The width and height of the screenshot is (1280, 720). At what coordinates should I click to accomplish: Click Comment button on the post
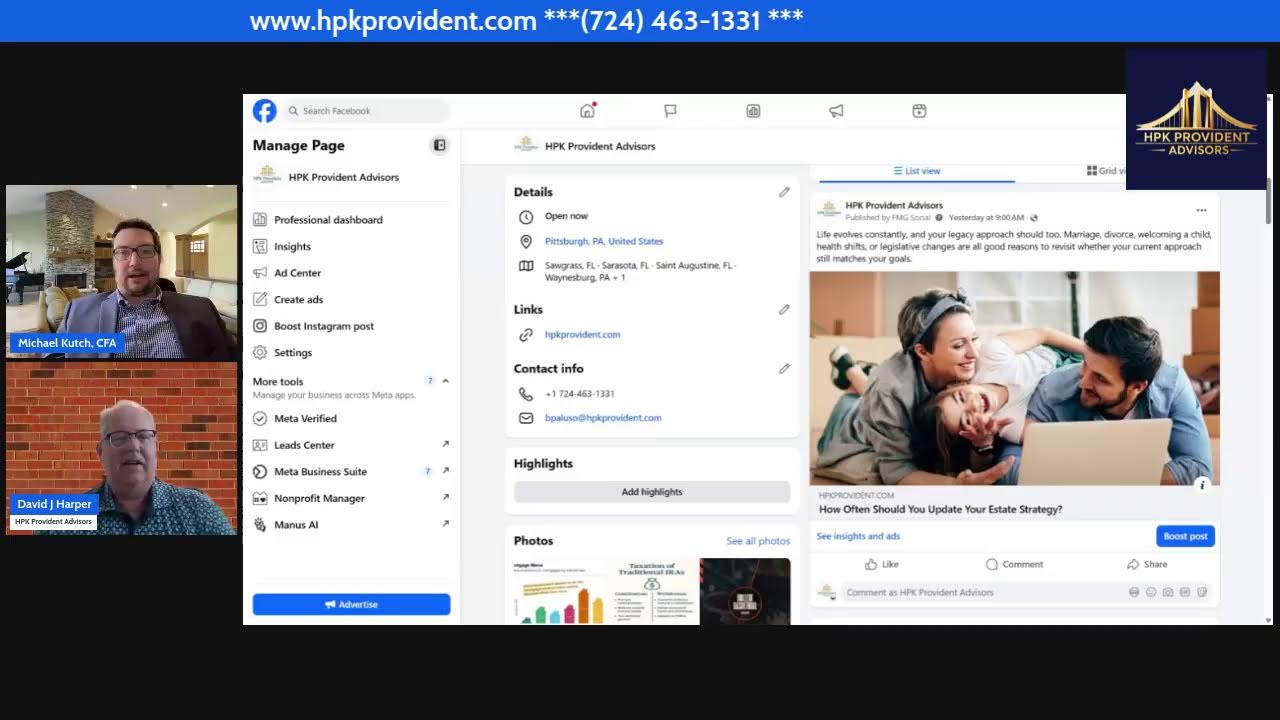click(1014, 564)
